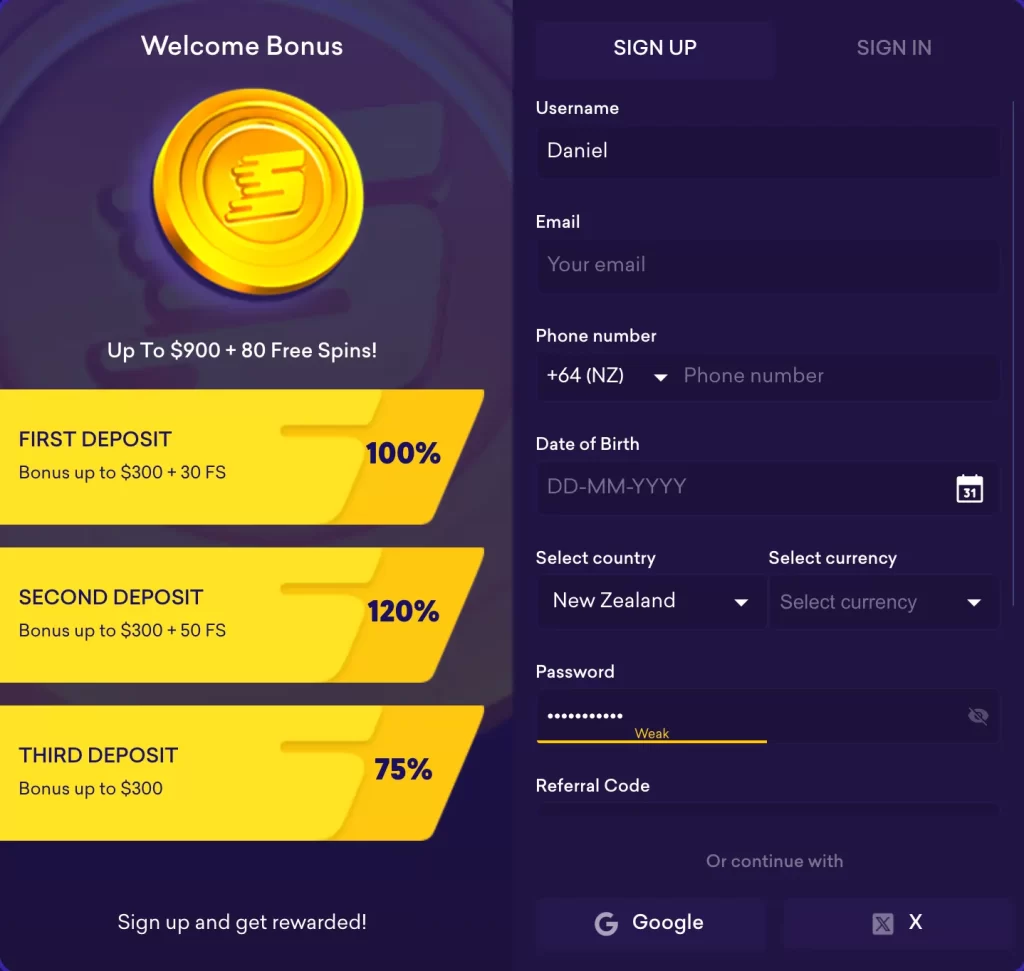Select the SIGN UP tab
1024x971 pixels.
(655, 48)
